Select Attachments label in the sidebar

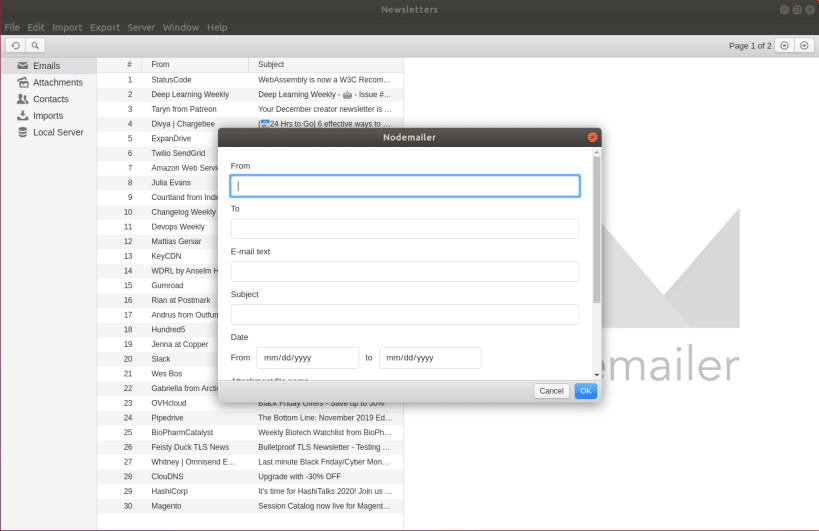pos(58,82)
